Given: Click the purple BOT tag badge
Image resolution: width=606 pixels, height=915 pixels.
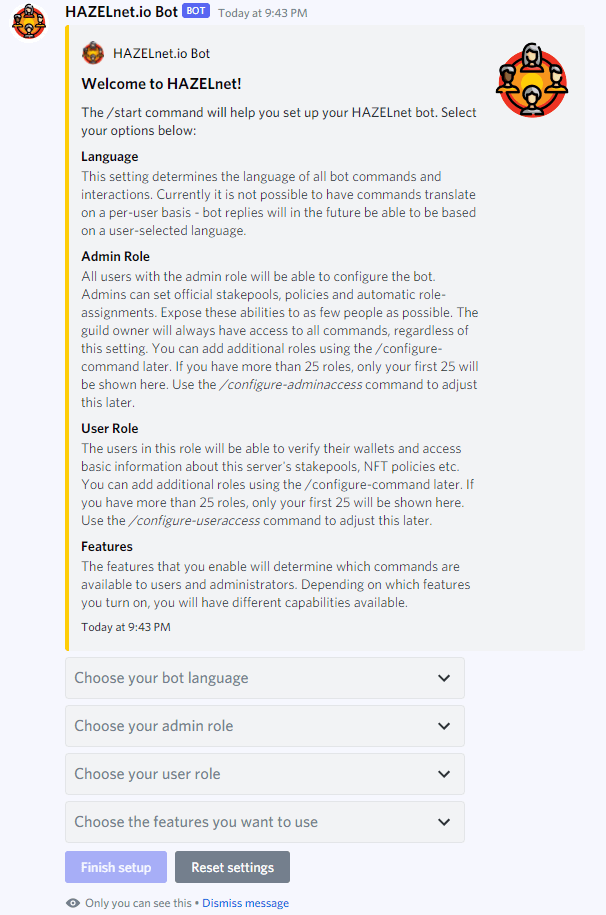Looking at the screenshot, I should click(196, 12).
